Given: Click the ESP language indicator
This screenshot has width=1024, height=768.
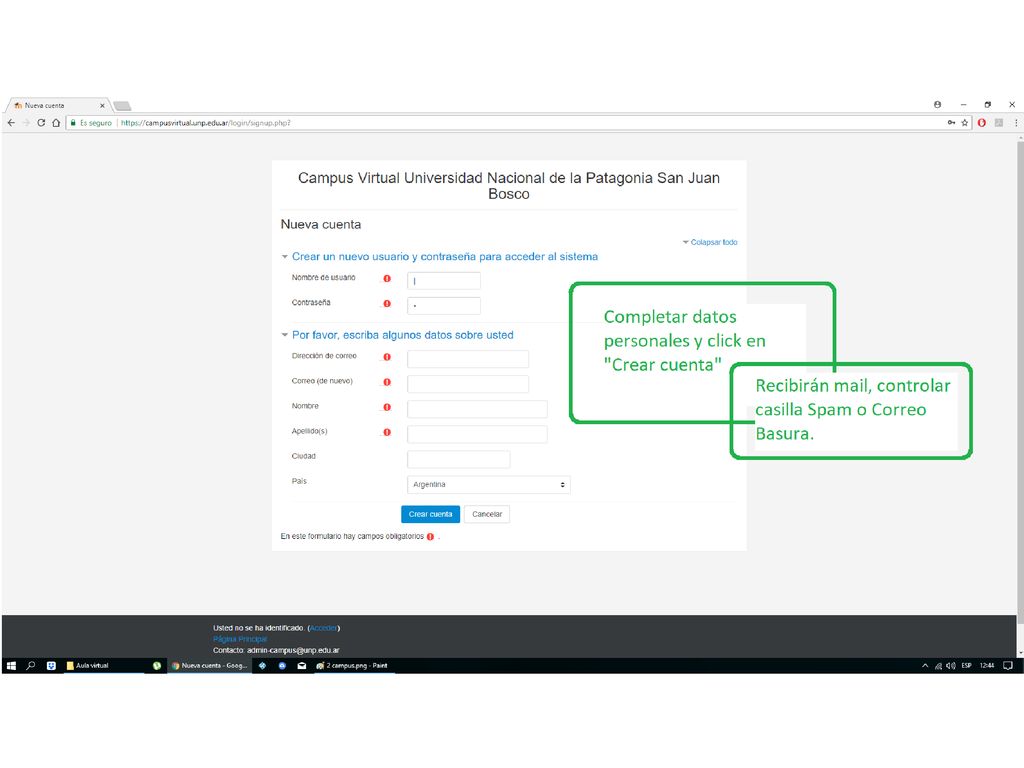Looking at the screenshot, I should (x=967, y=666).
